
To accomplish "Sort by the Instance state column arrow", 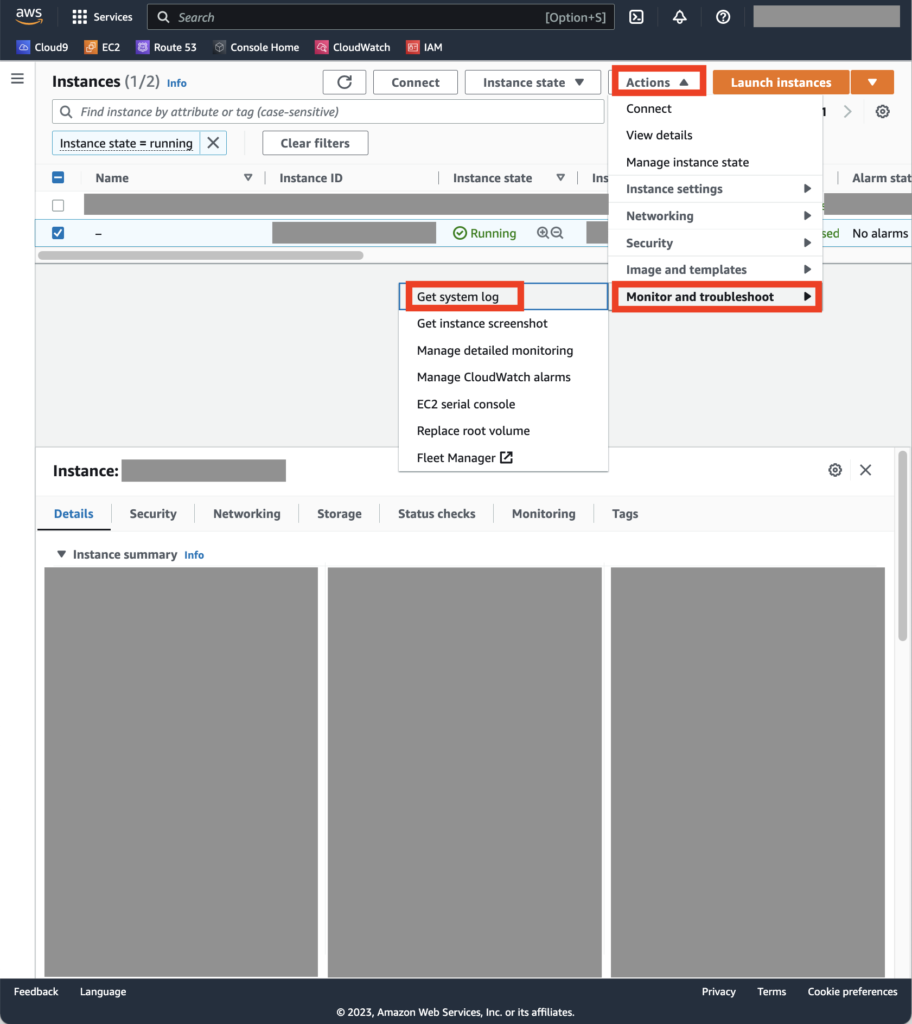I will click(x=561, y=178).
